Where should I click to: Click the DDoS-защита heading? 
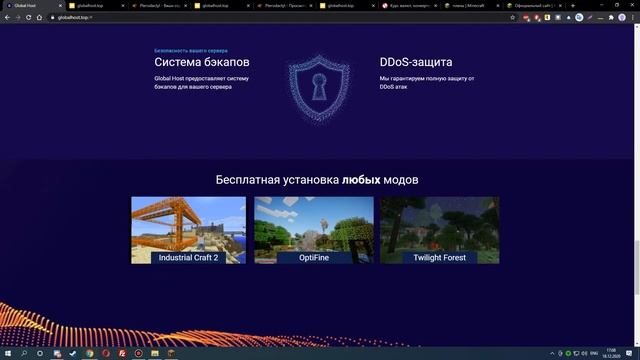click(416, 62)
